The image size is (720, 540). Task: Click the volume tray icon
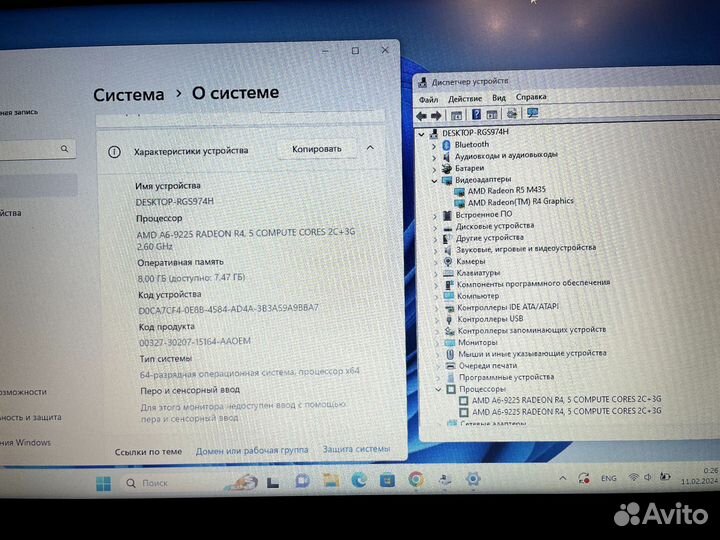point(648,477)
